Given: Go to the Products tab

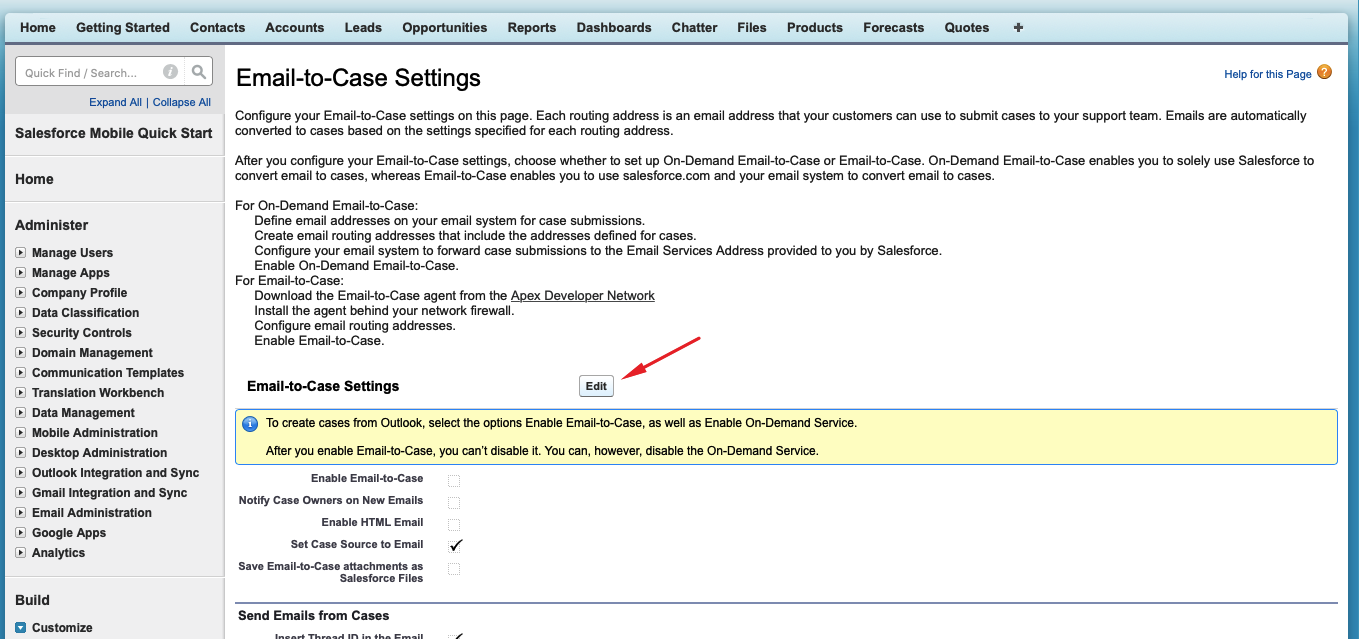Looking at the screenshot, I should [815, 27].
